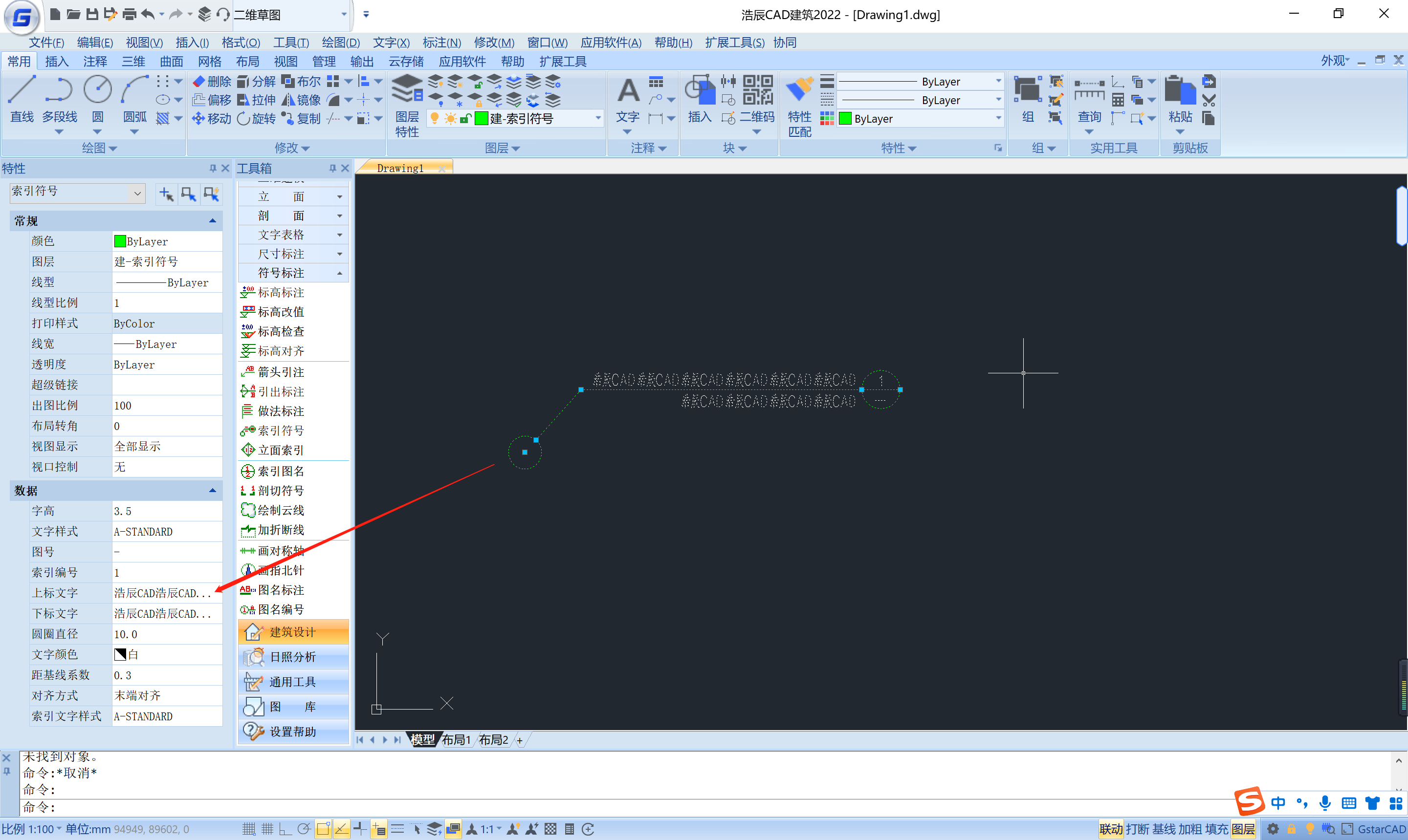Click the green 颜色 ByLayer swatch
This screenshot has height=840, width=1408.
(x=119, y=241)
